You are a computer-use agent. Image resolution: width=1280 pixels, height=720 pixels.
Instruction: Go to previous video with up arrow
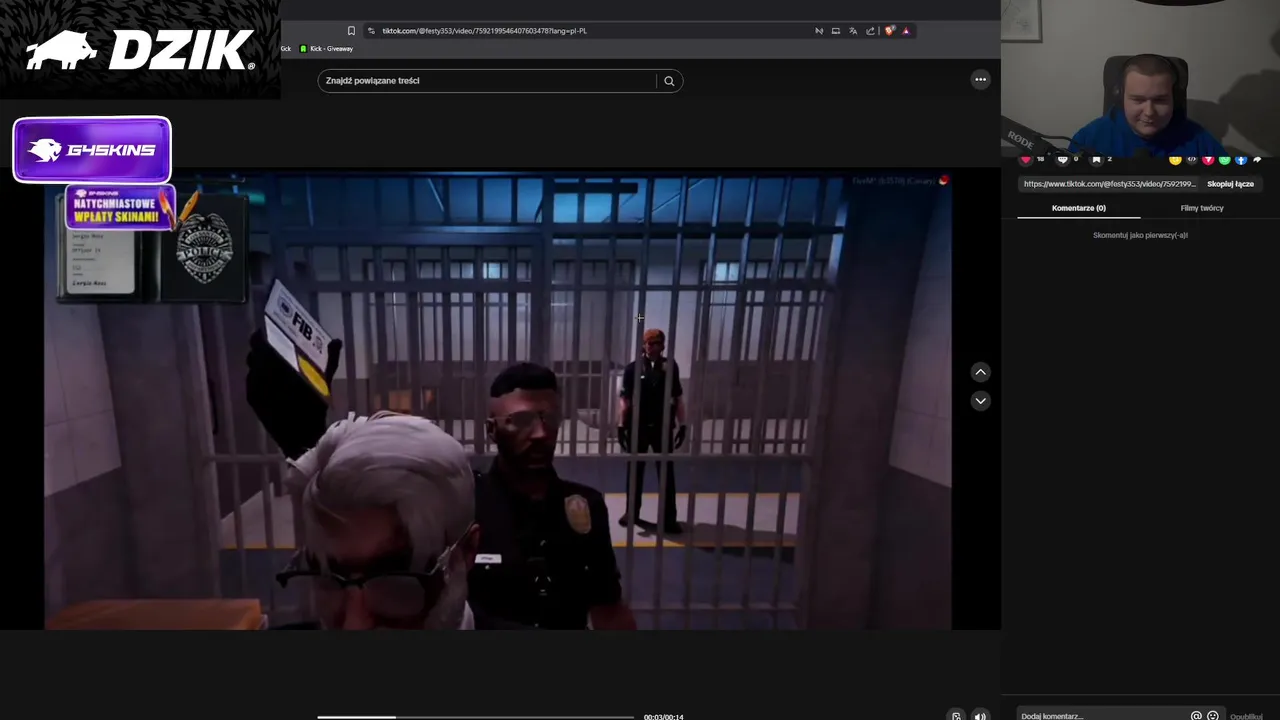tap(980, 372)
